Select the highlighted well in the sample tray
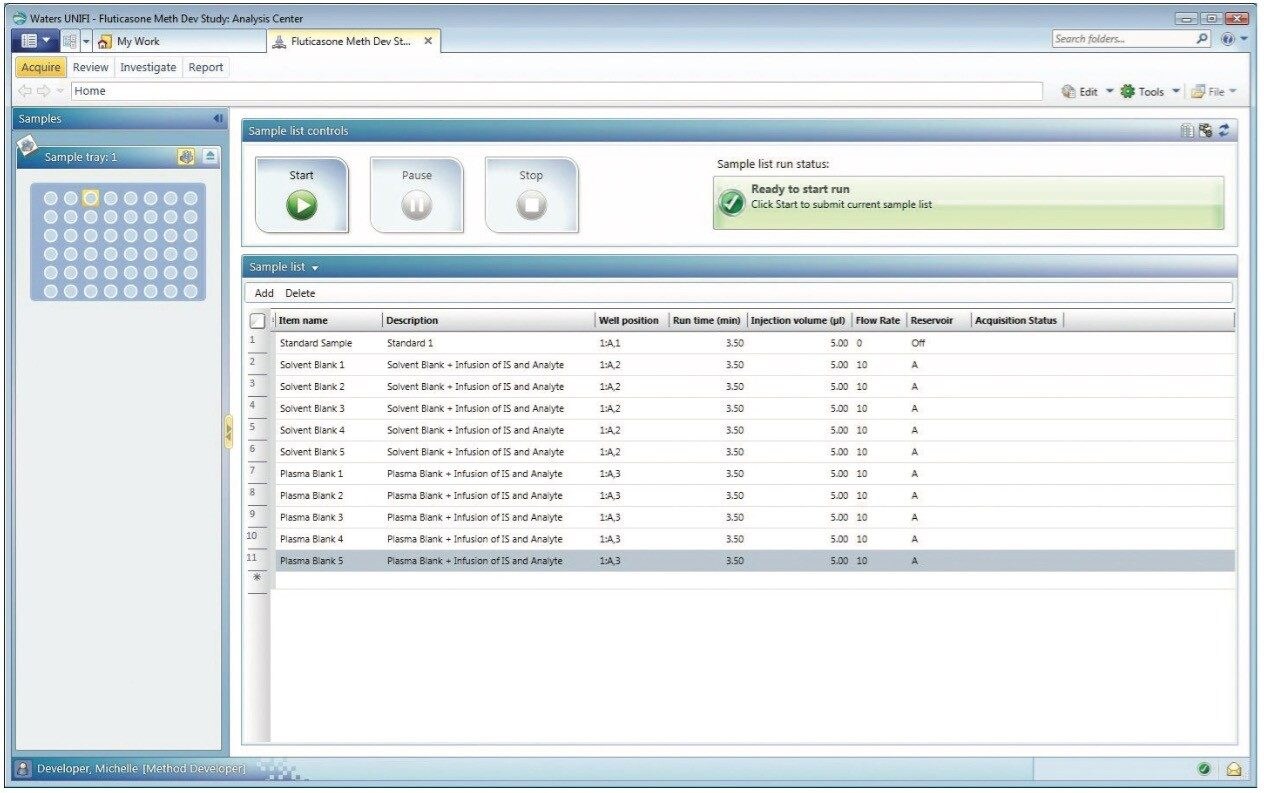Screen dimensions: 1264x793 pos(90,198)
